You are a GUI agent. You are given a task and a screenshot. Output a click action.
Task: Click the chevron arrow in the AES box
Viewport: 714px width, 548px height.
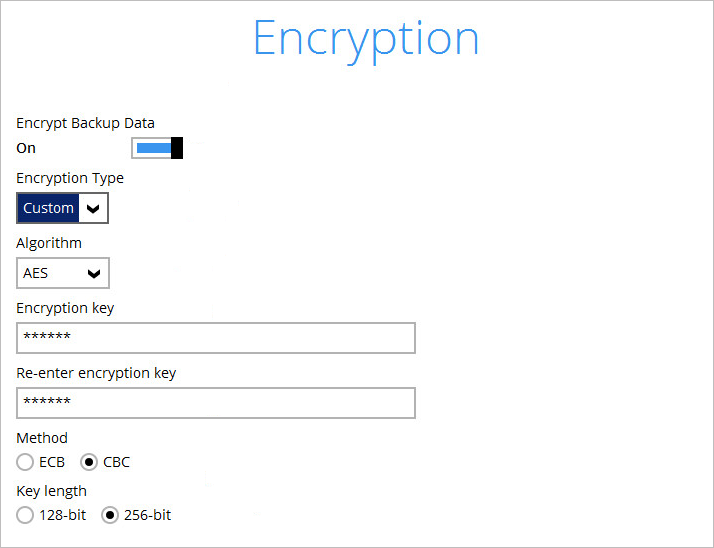pos(94,273)
